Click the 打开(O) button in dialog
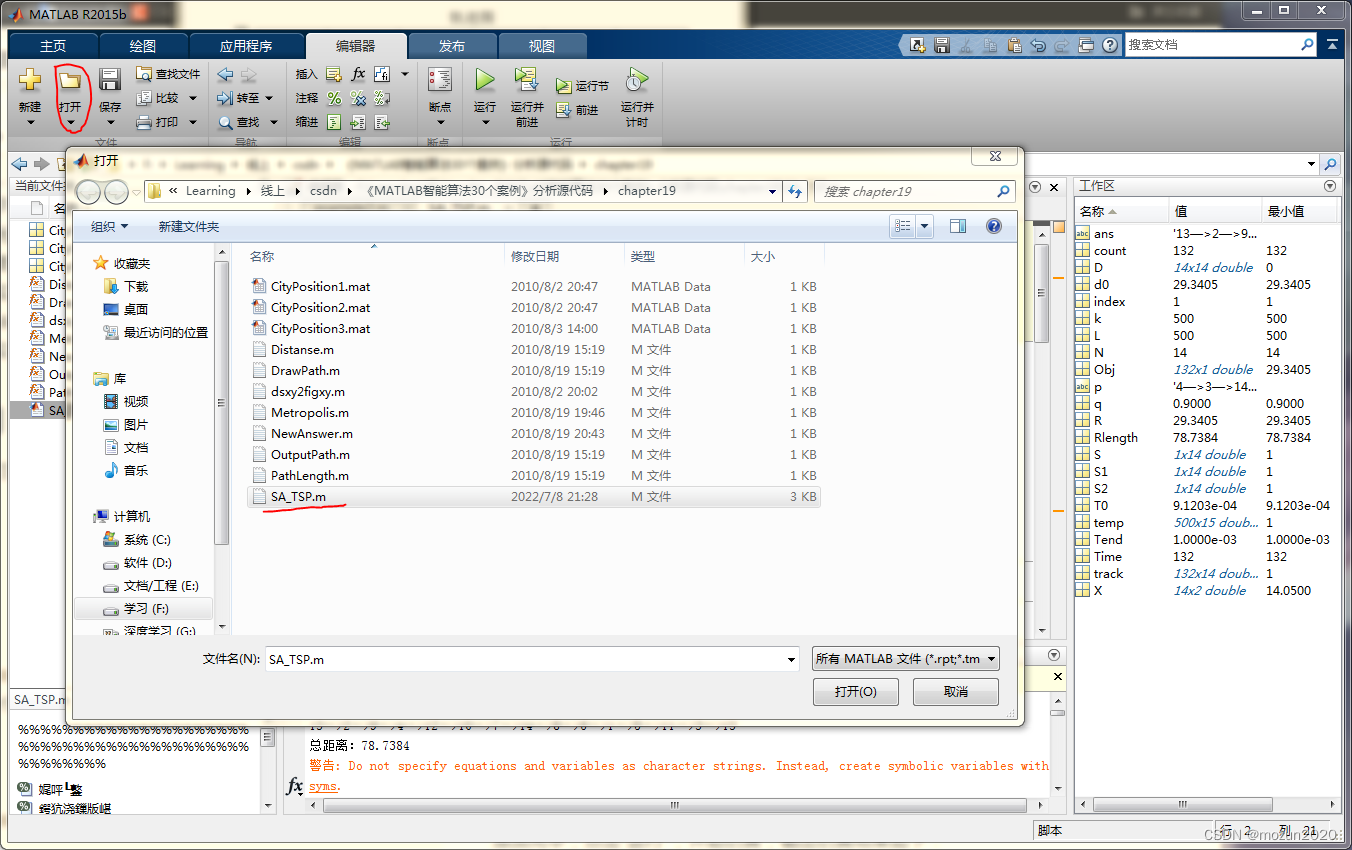 click(x=856, y=692)
